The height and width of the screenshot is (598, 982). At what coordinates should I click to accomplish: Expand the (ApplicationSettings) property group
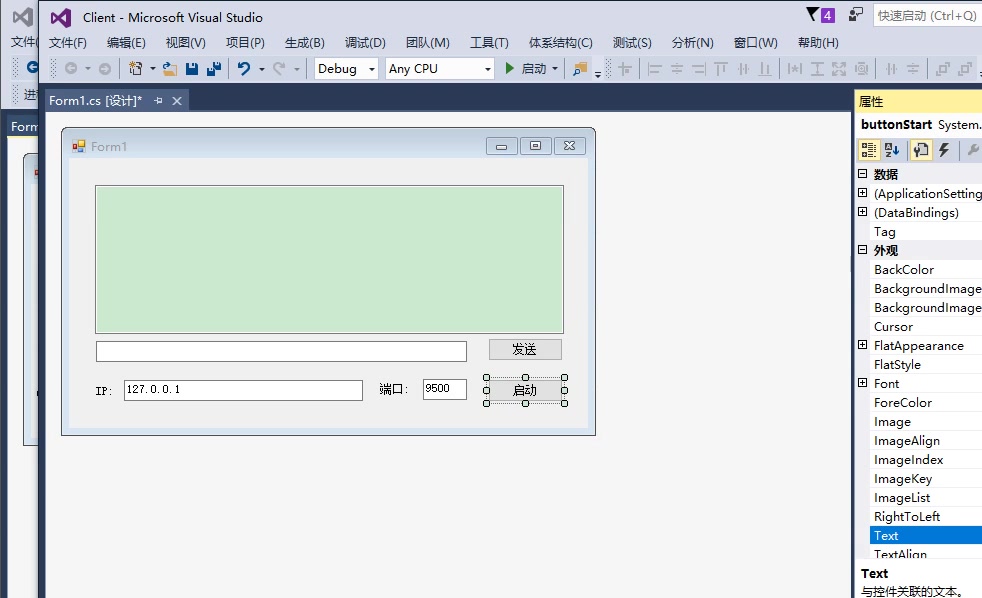[862, 193]
